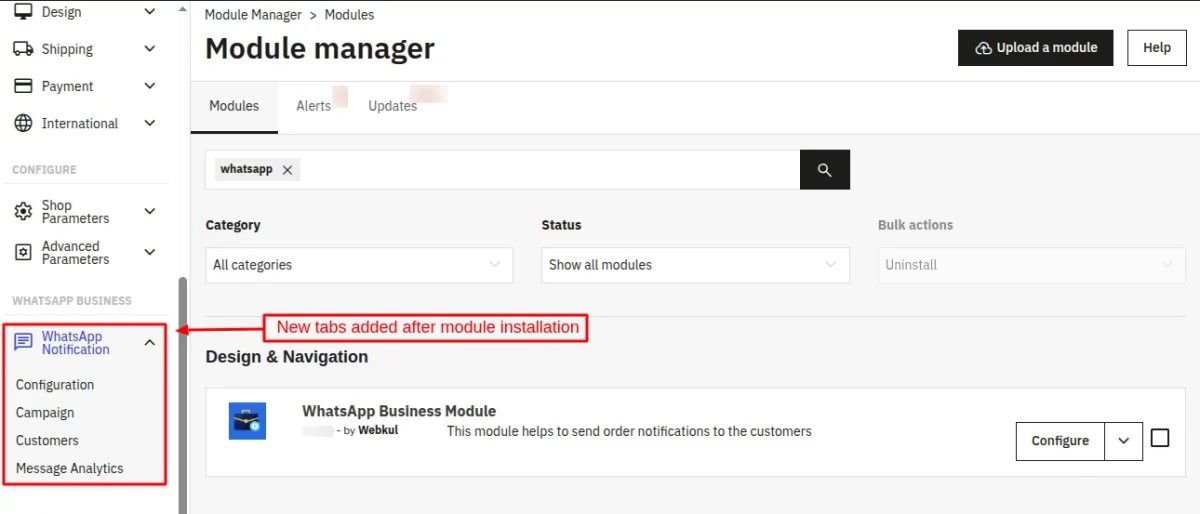Open the Uninstall bulk actions dropdown
1200x514 pixels.
1031,265
